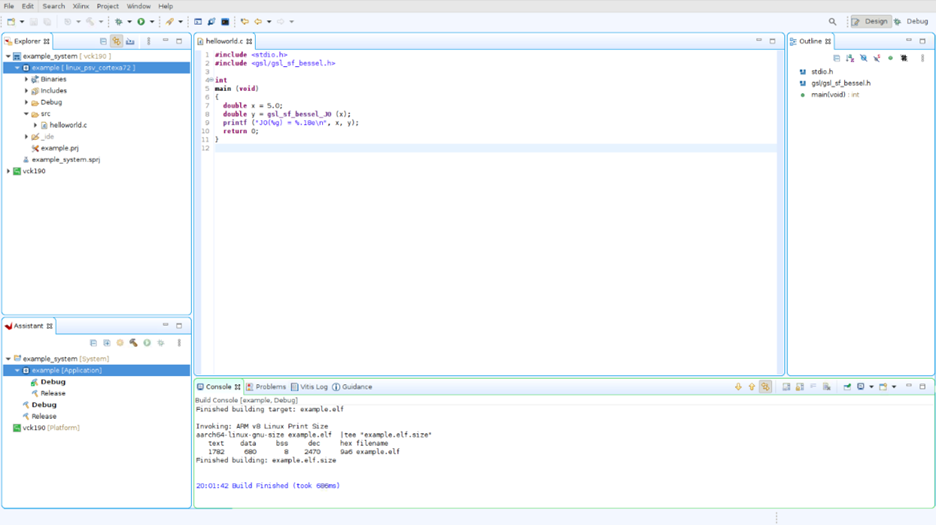Viewport: 936px width, 525px height.
Task: Open the Window menu
Action: pyautogui.click(x=138, y=6)
